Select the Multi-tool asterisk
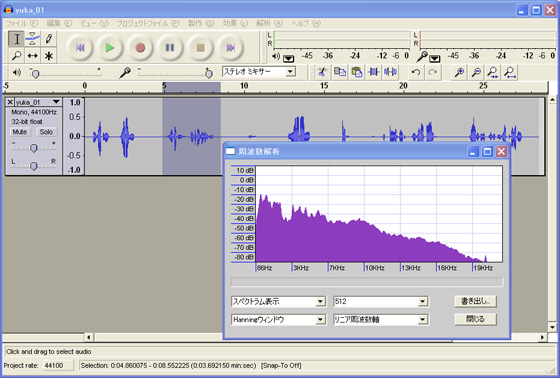 pyautogui.click(x=49, y=56)
